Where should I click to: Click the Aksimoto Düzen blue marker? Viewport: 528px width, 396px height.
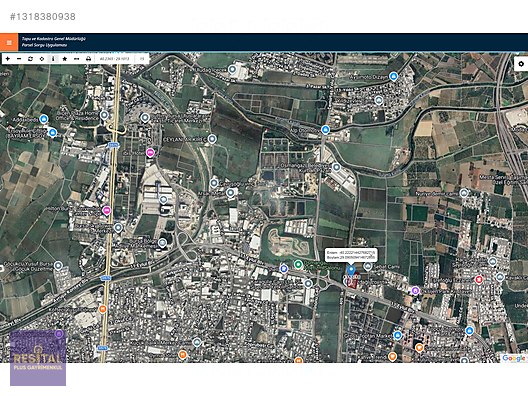[x=393, y=76]
